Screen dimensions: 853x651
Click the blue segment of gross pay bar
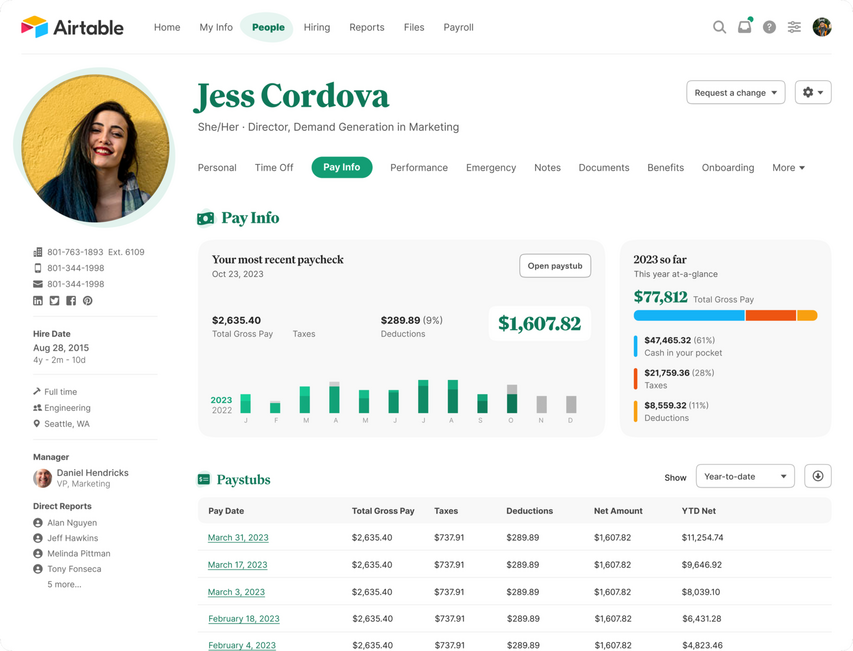[x=689, y=315]
